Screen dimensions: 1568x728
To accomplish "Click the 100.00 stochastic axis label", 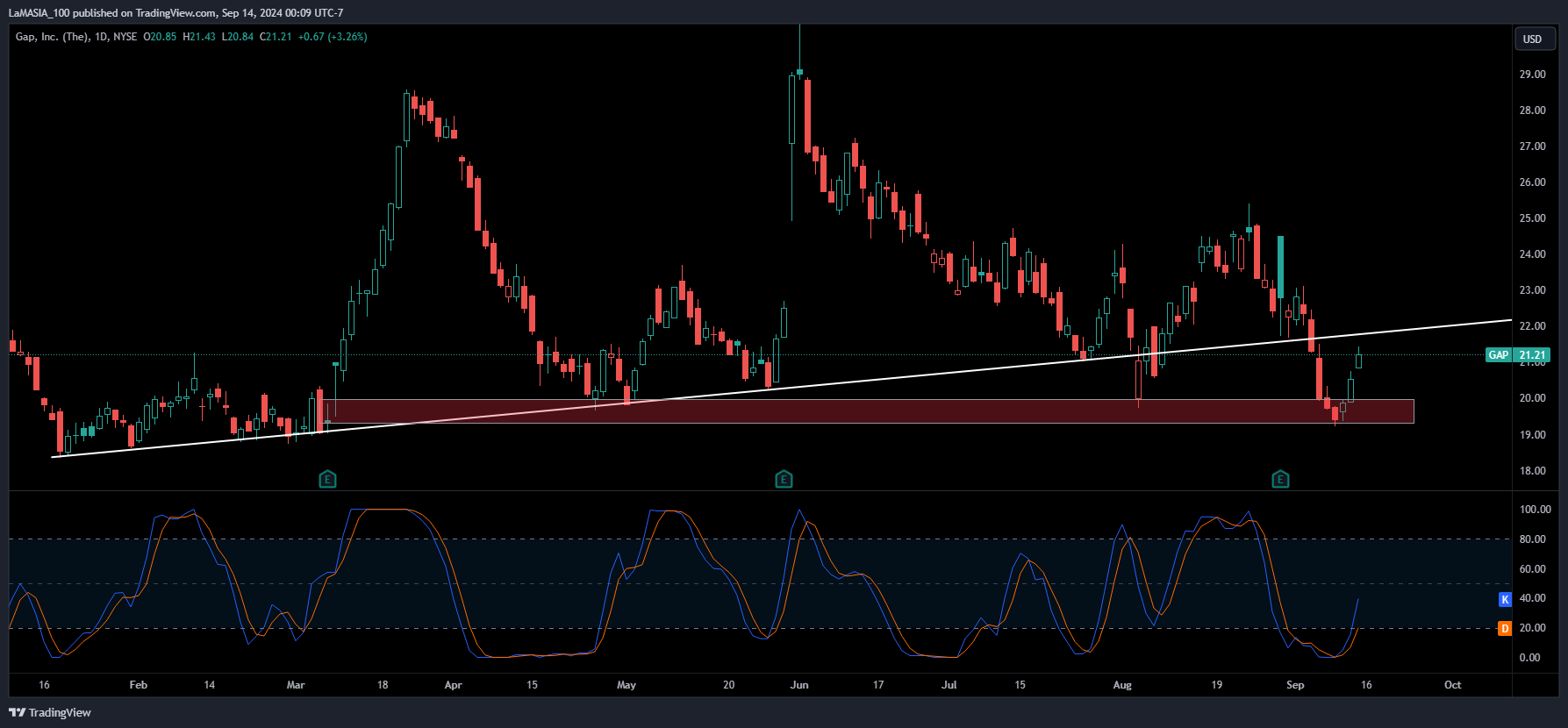I will pos(1536,510).
